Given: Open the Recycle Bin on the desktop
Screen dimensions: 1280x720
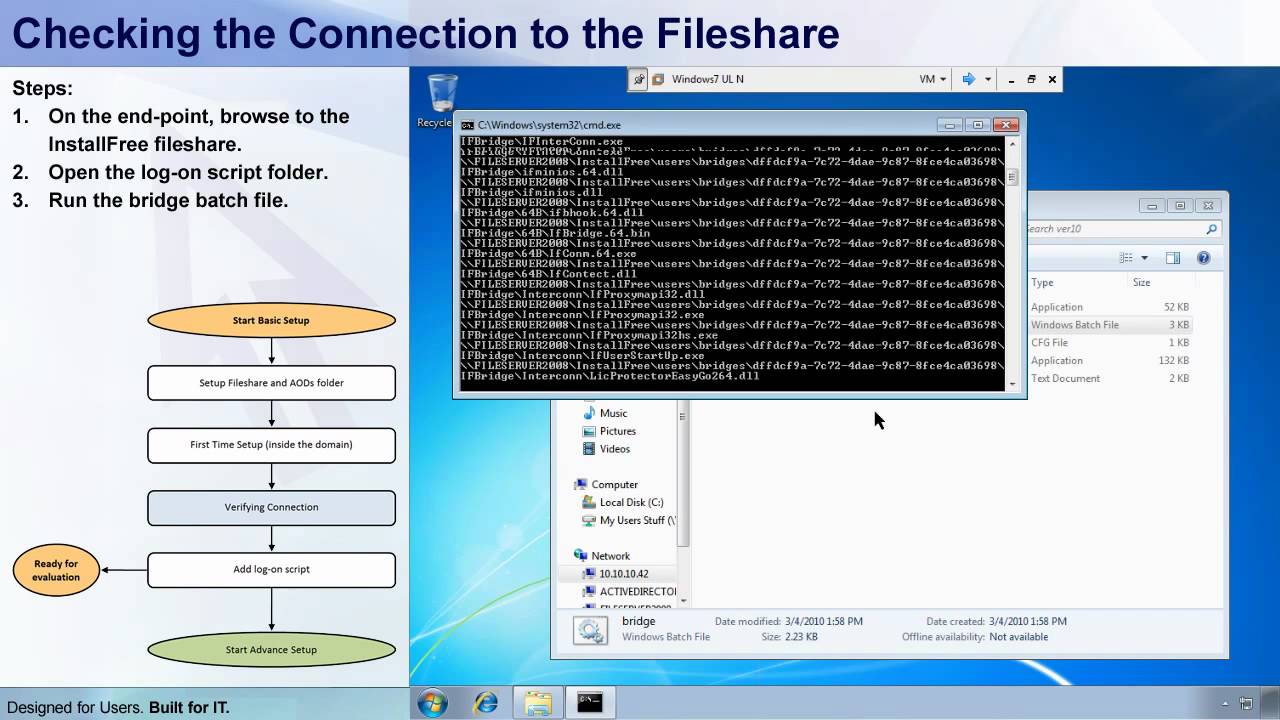Looking at the screenshot, I should 442,100.
